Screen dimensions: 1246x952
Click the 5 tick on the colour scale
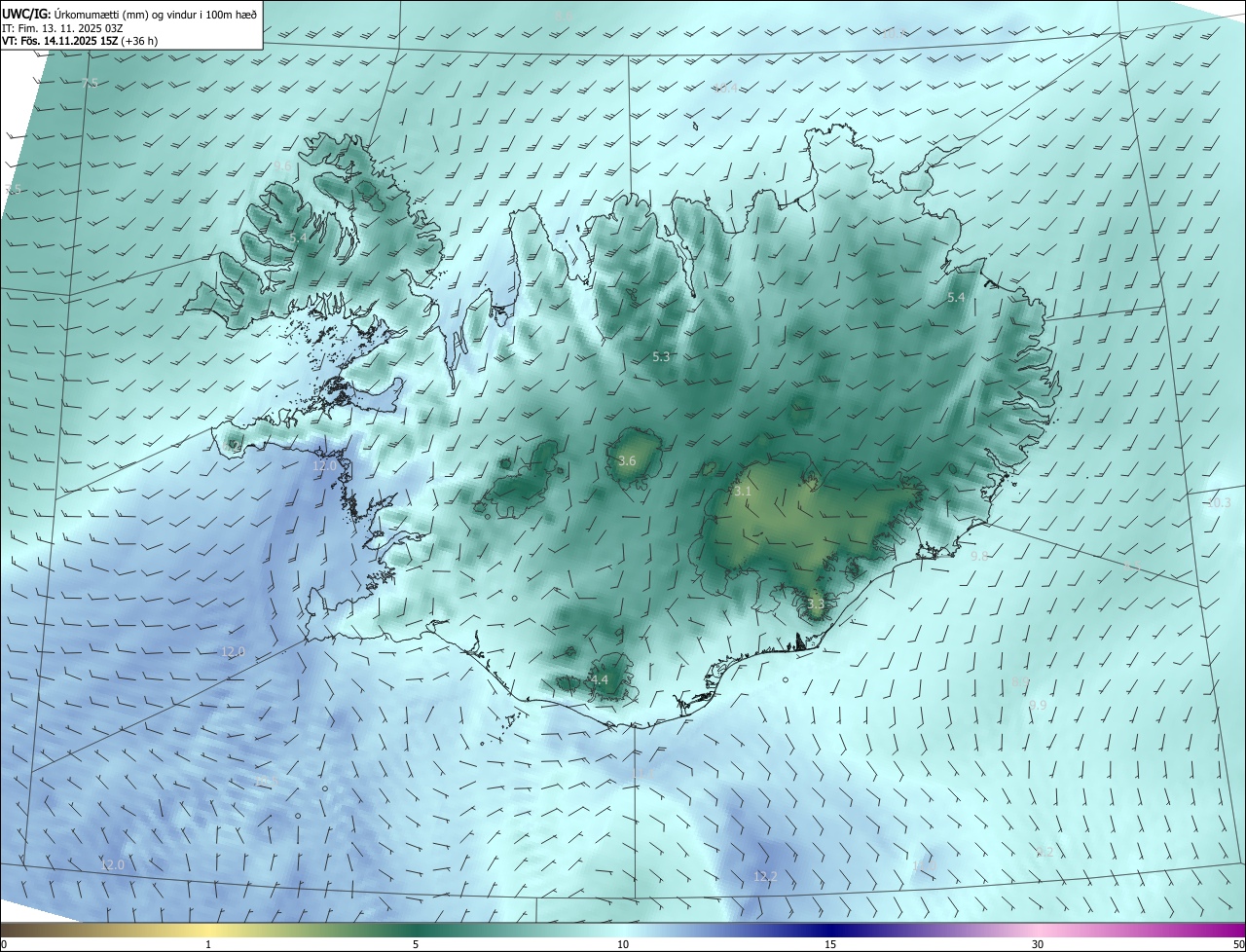coord(416,944)
